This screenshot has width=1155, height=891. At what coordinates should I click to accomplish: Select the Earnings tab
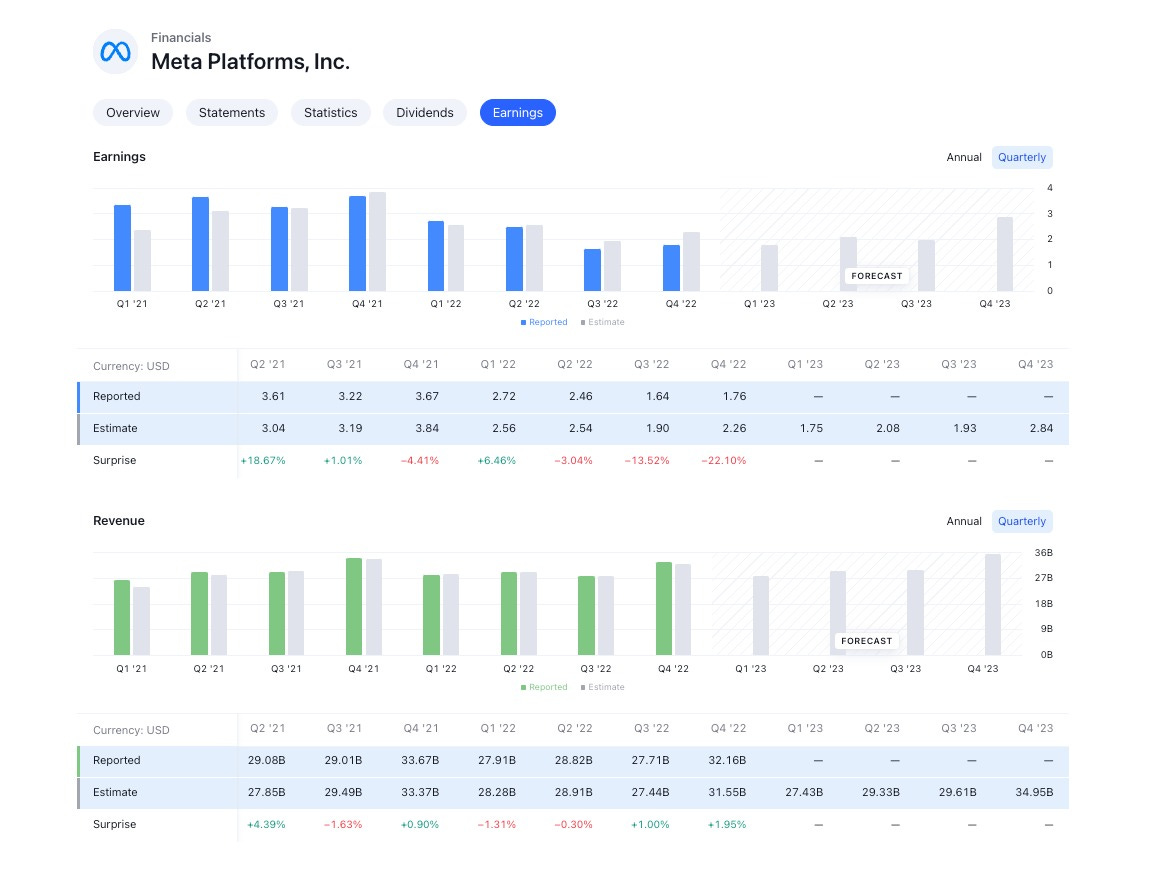click(517, 113)
